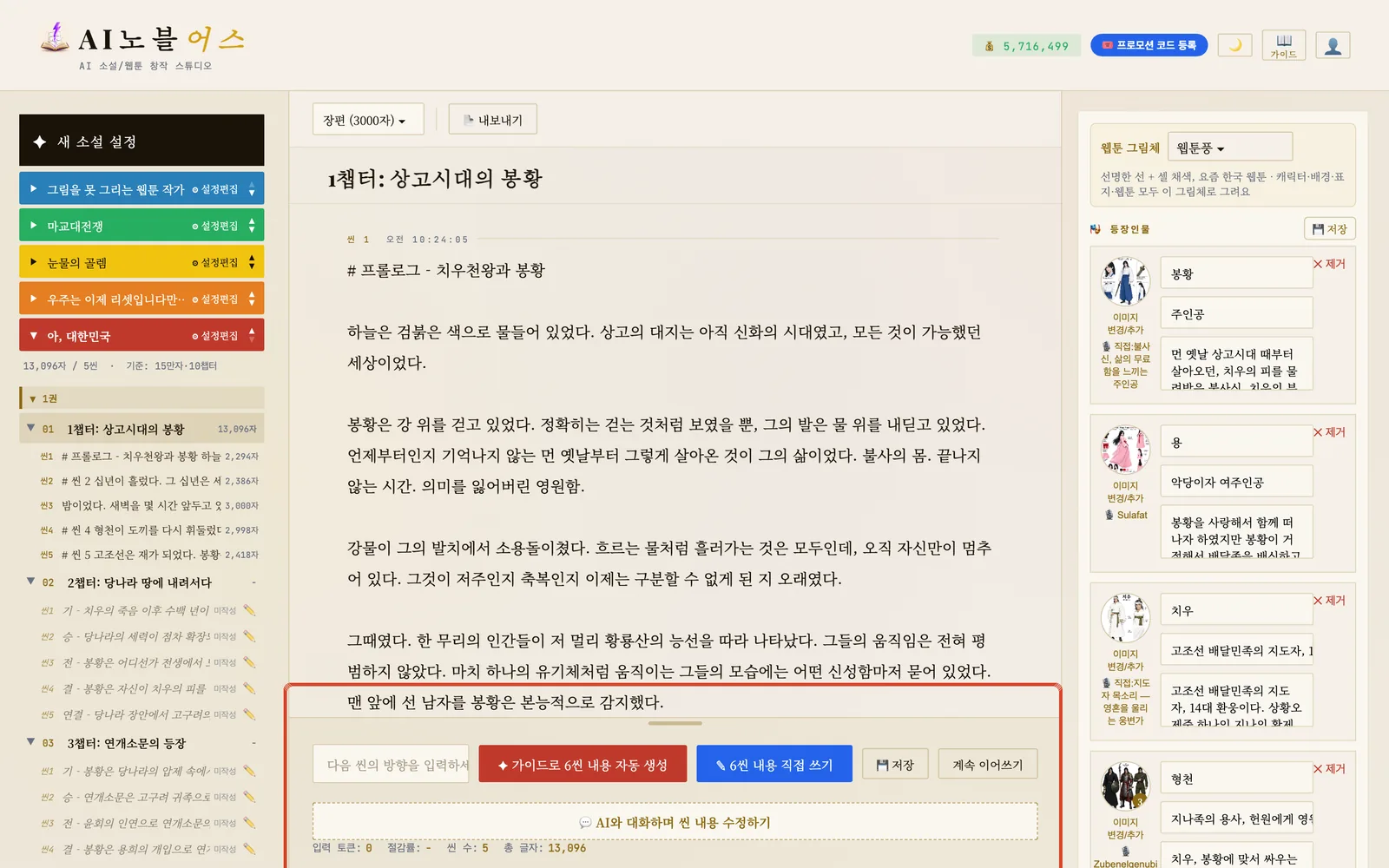Viewport: 1389px width, 868px height.
Task: Click 가이드로 6씬 내용 자동 생성
Action: click(x=583, y=765)
